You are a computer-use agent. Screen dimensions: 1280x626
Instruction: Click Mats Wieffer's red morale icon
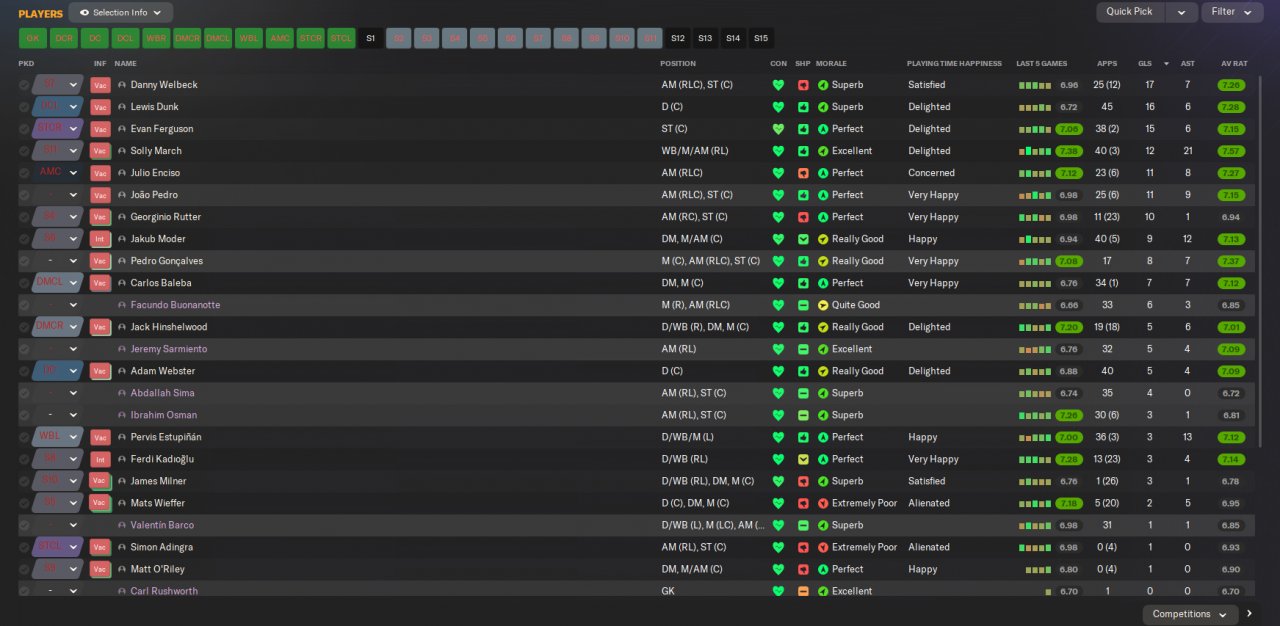[823, 503]
